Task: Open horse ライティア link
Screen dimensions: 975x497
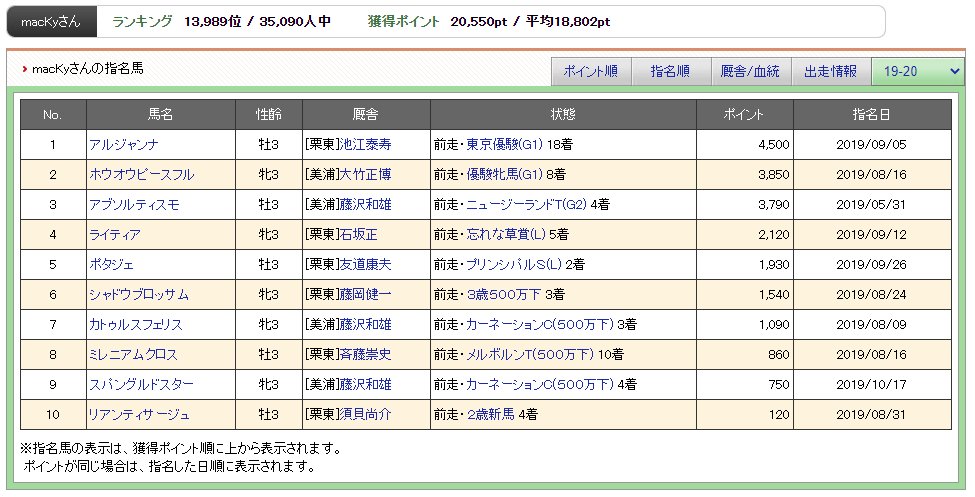Action: (x=114, y=235)
